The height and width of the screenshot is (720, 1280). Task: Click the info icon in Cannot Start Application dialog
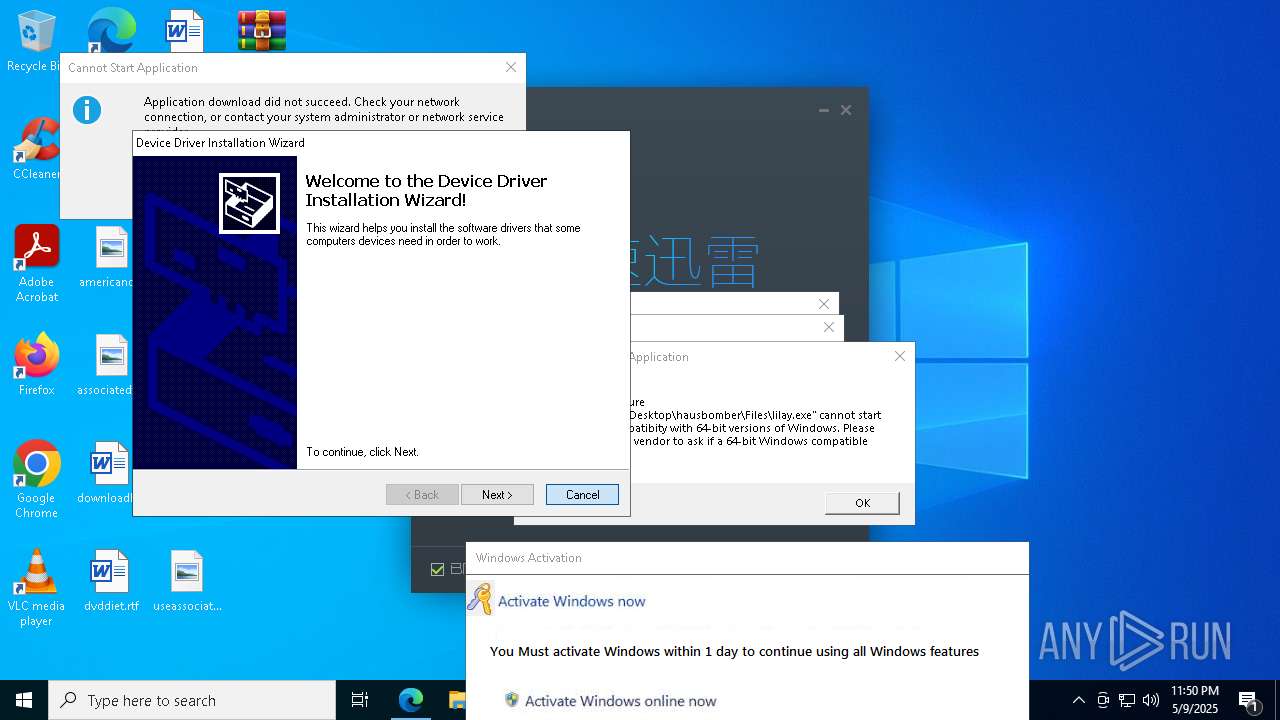pos(87,109)
